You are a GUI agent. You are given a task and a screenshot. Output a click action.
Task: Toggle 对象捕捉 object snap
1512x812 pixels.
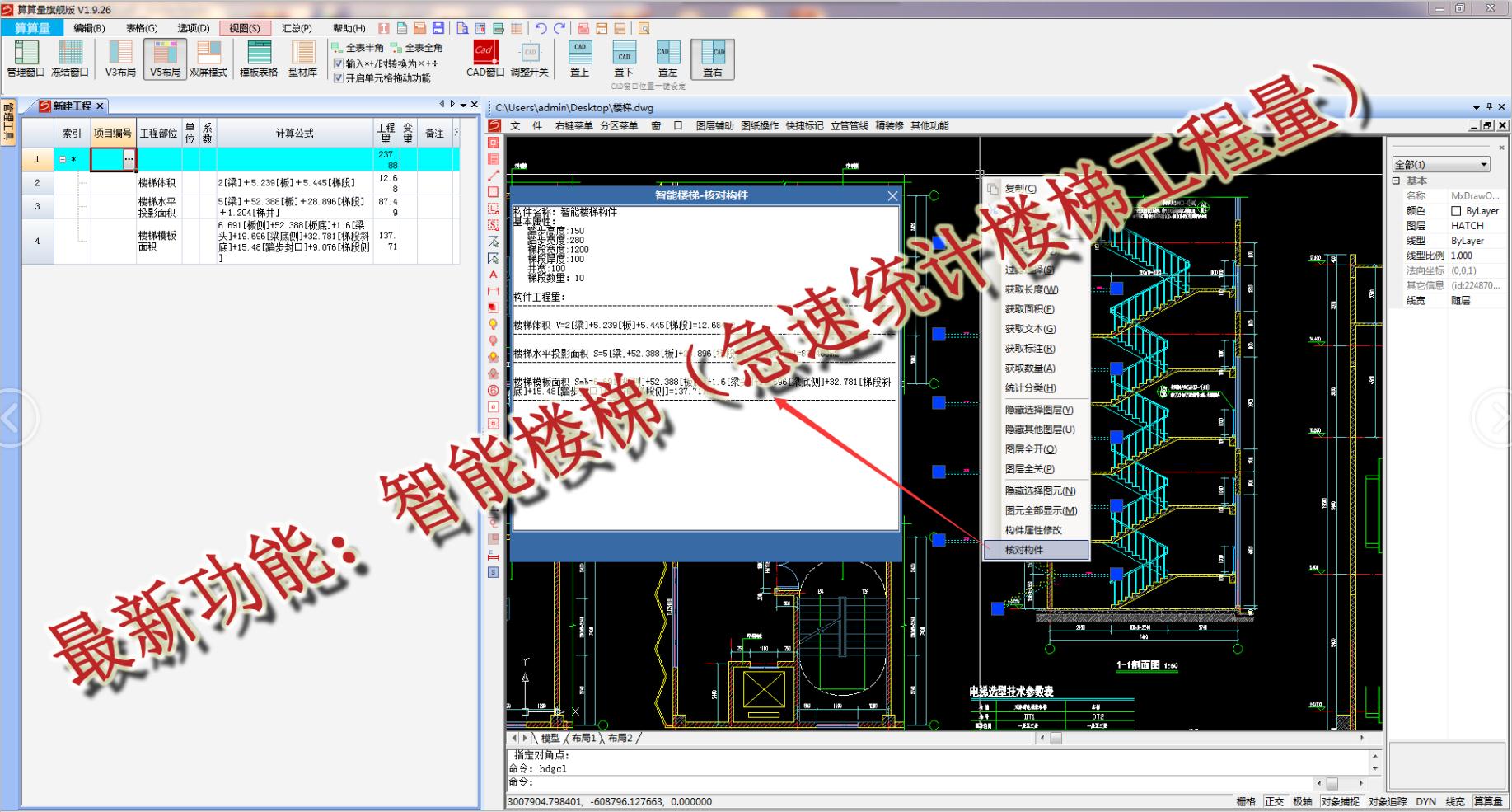tap(1341, 801)
